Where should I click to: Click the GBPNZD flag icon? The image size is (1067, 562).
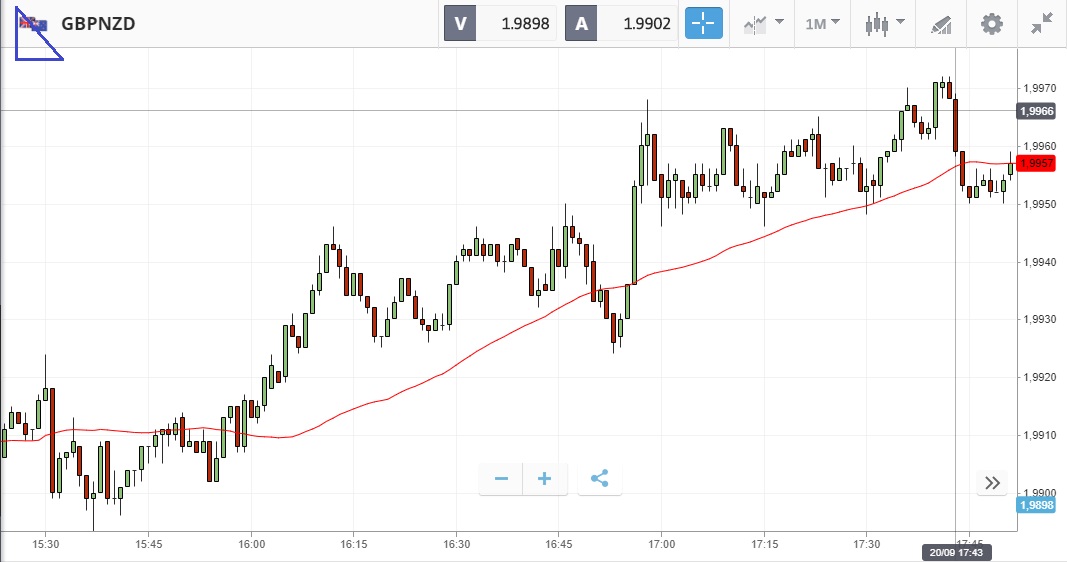point(34,24)
